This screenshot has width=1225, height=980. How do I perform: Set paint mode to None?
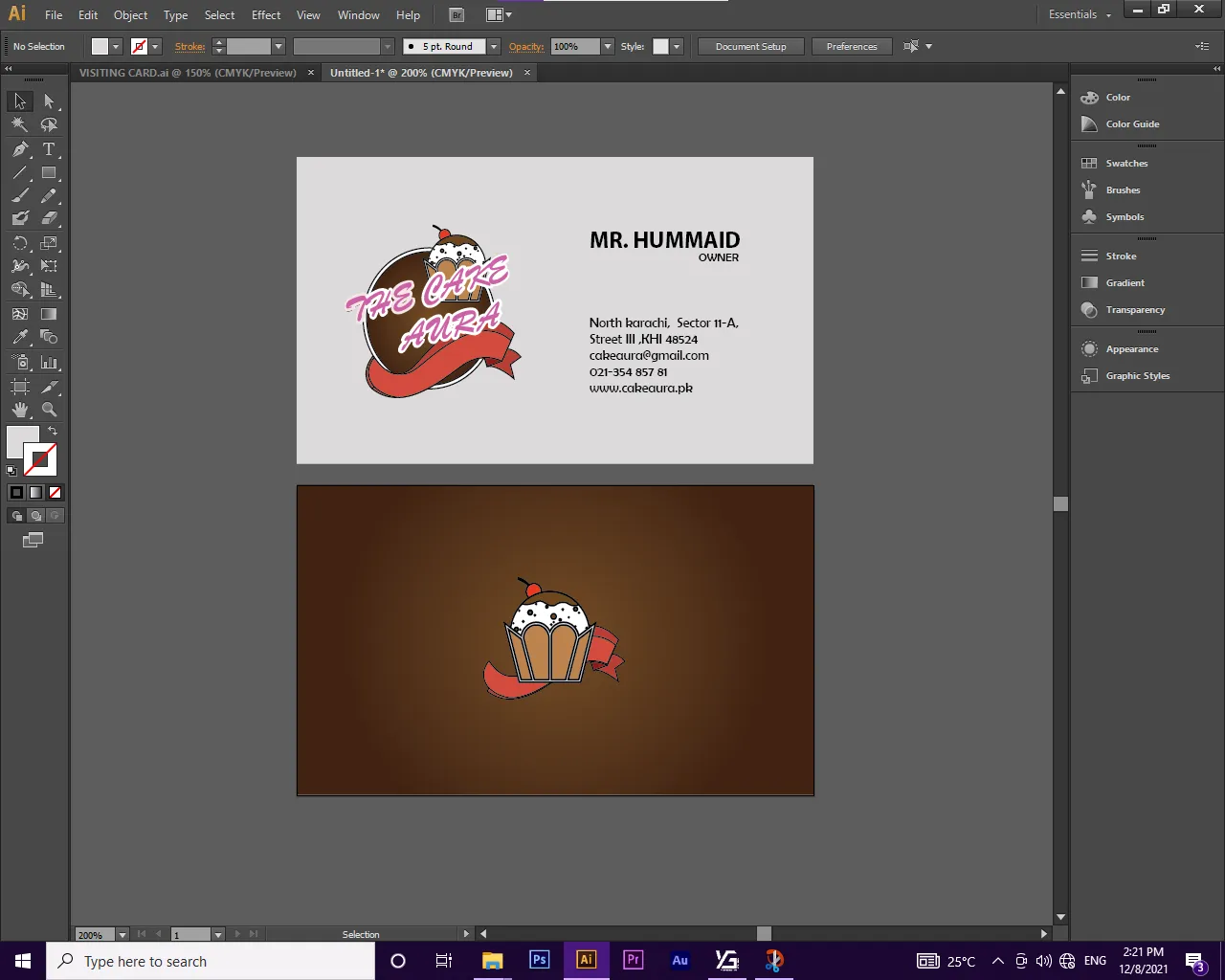click(55, 493)
